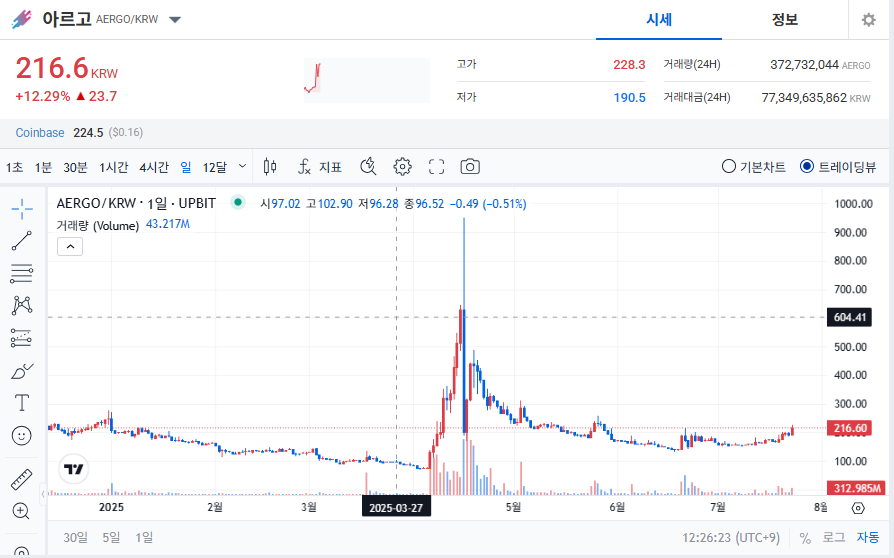Set chart range to 1일
The width and height of the screenshot is (894, 558).
coord(144,537)
